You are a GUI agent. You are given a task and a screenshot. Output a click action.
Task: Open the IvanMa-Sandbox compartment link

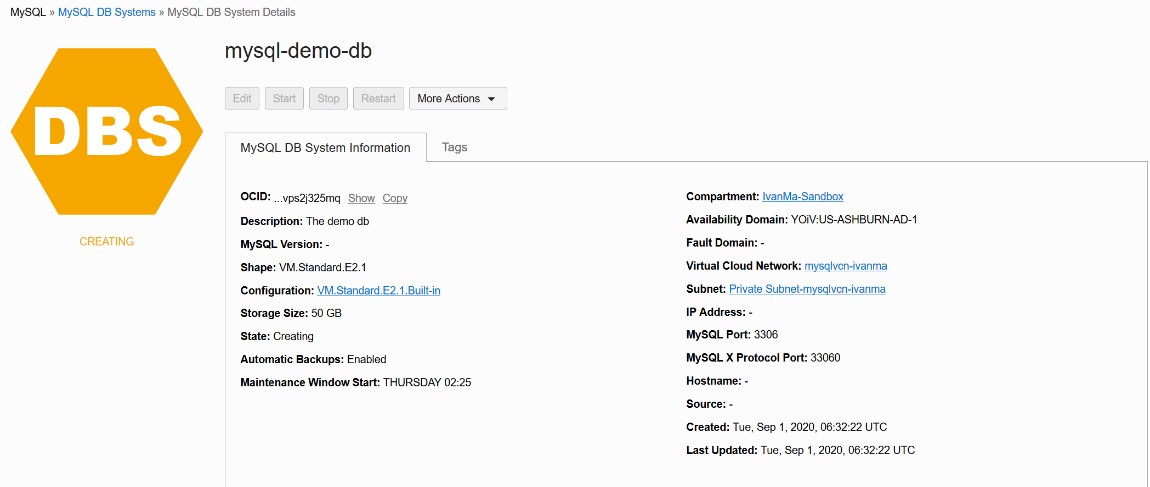(x=802, y=196)
